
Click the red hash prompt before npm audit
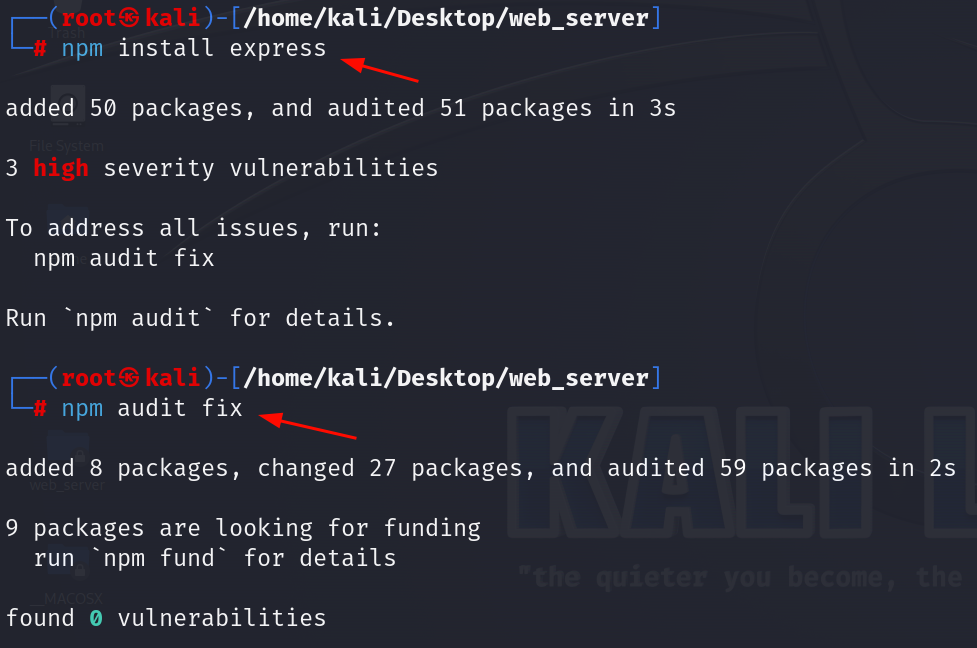[x=40, y=408]
